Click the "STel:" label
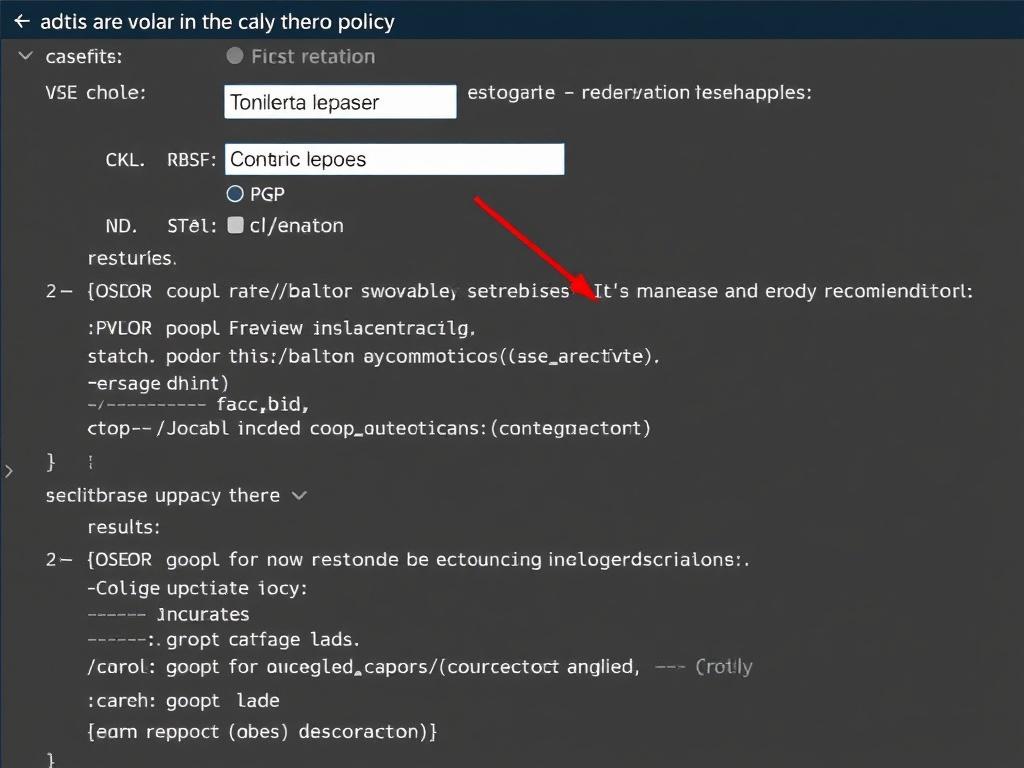This screenshot has height=768, width=1024. tap(191, 226)
